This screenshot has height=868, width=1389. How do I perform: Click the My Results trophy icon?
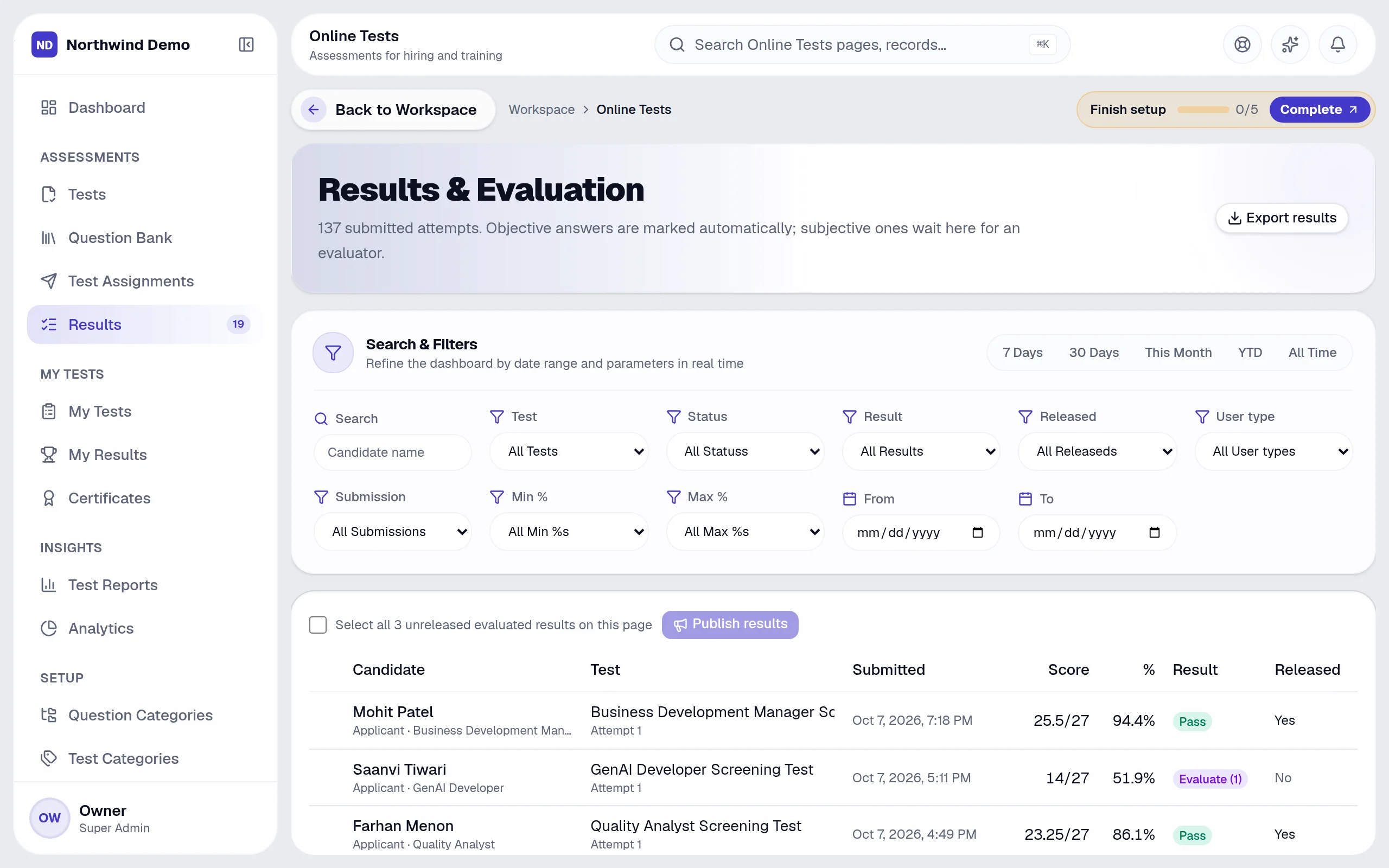49,455
